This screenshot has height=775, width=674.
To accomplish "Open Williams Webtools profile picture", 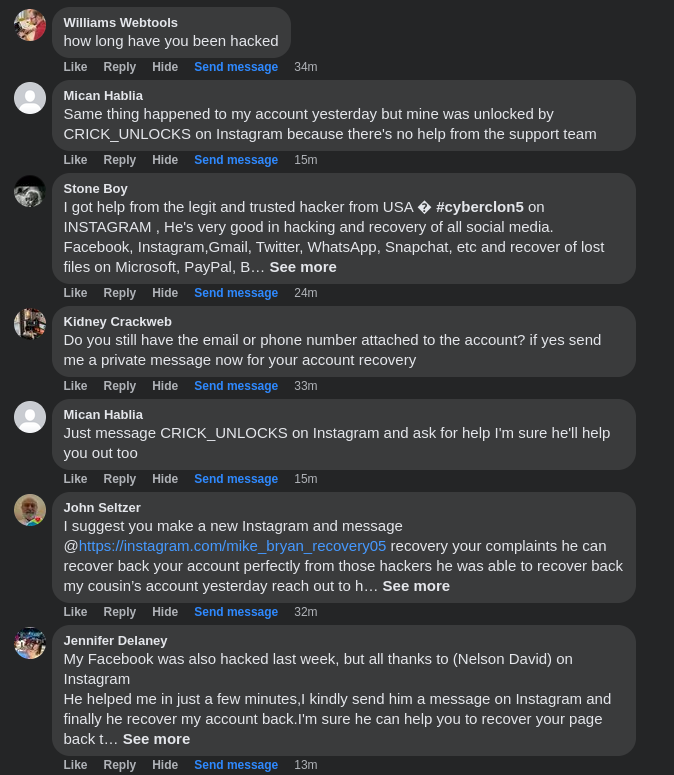I will [30, 25].
